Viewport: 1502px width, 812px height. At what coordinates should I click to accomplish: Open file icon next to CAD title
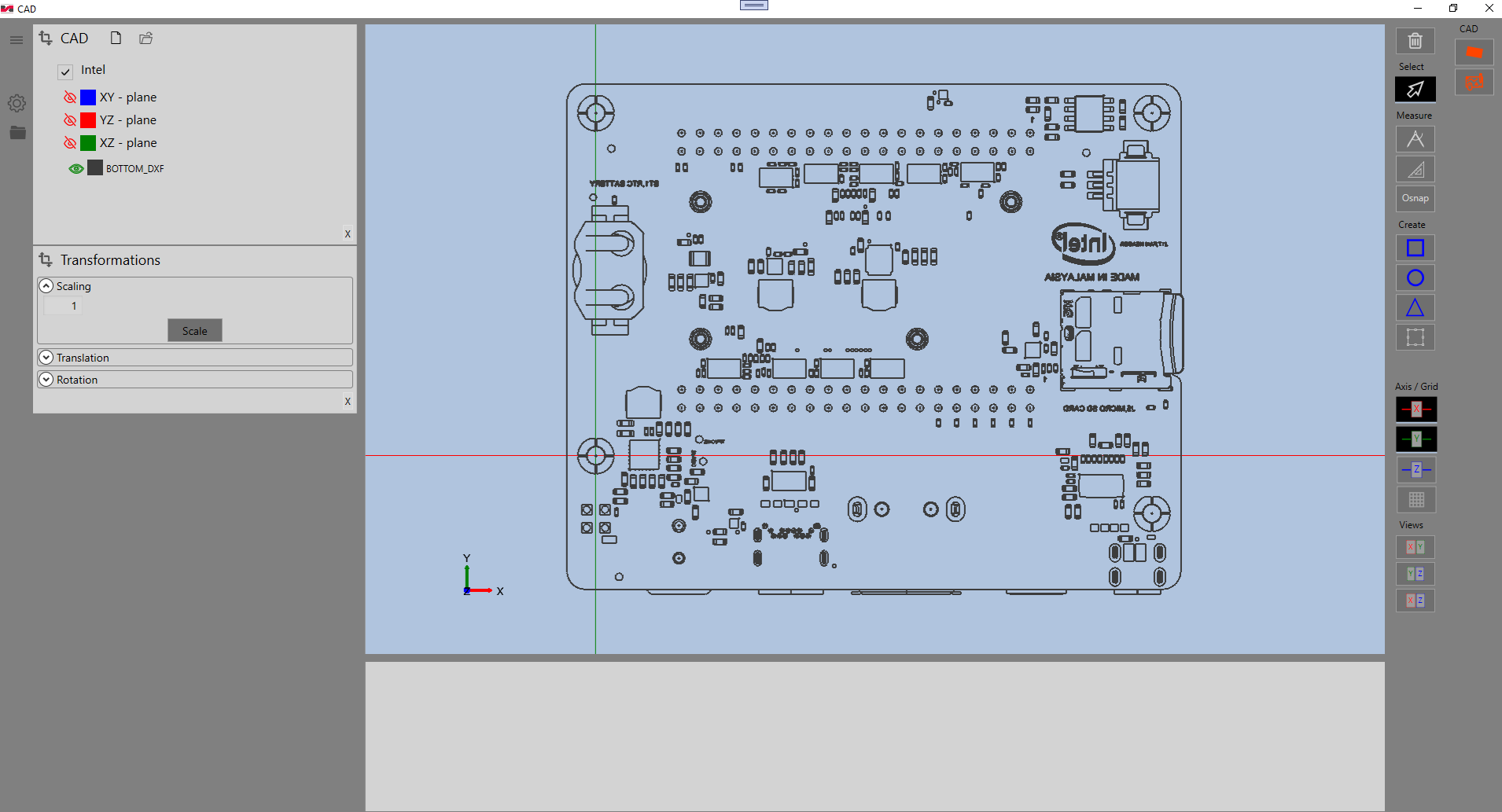coord(145,38)
